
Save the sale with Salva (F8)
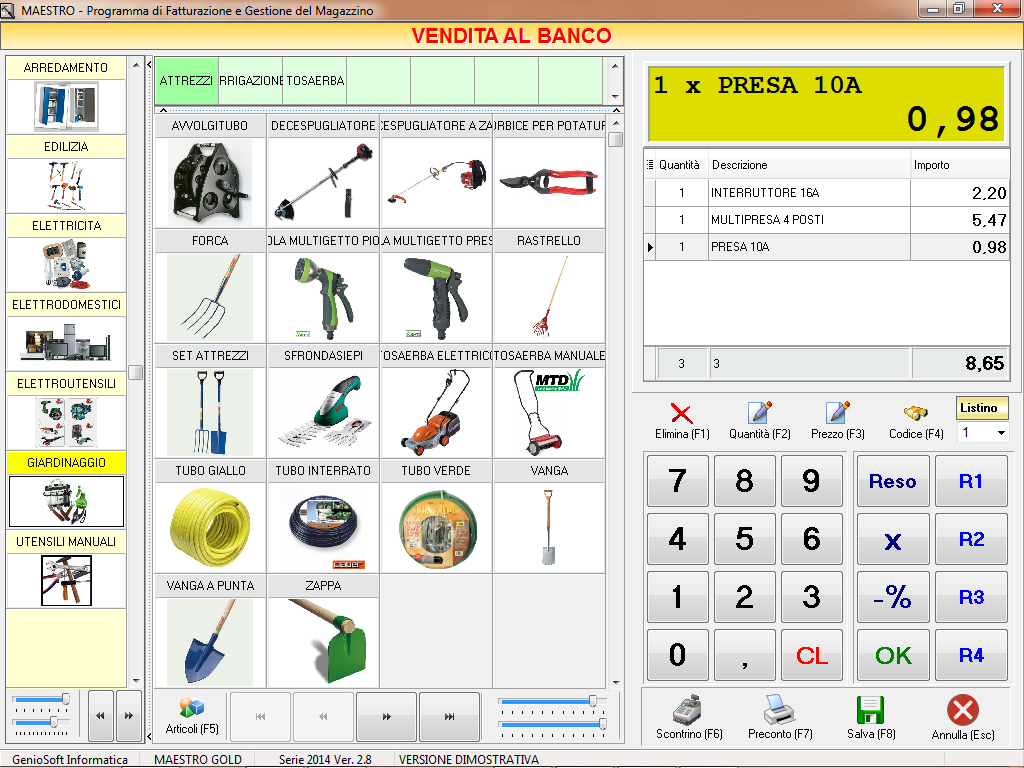871,712
